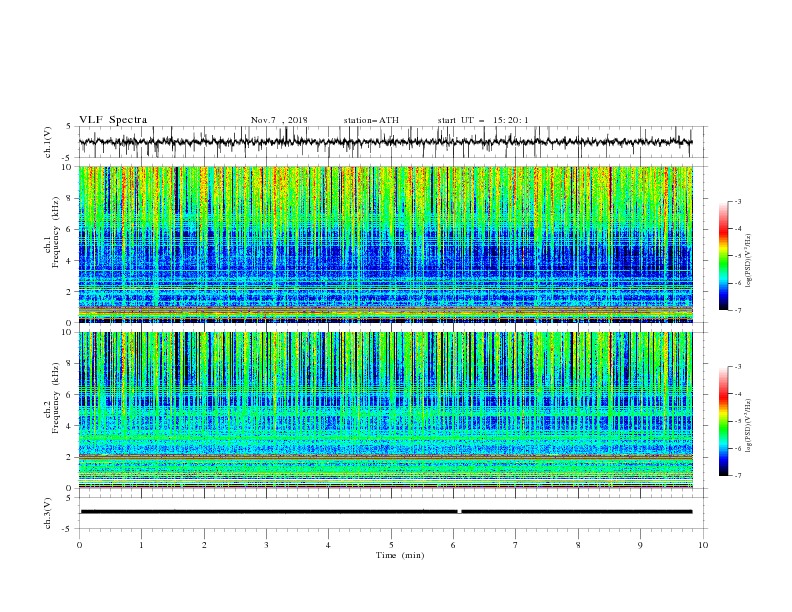Viewport: 792px width, 612px height.
Task: Click the "4" kHz tick on ch.2 axis
Action: point(70,426)
